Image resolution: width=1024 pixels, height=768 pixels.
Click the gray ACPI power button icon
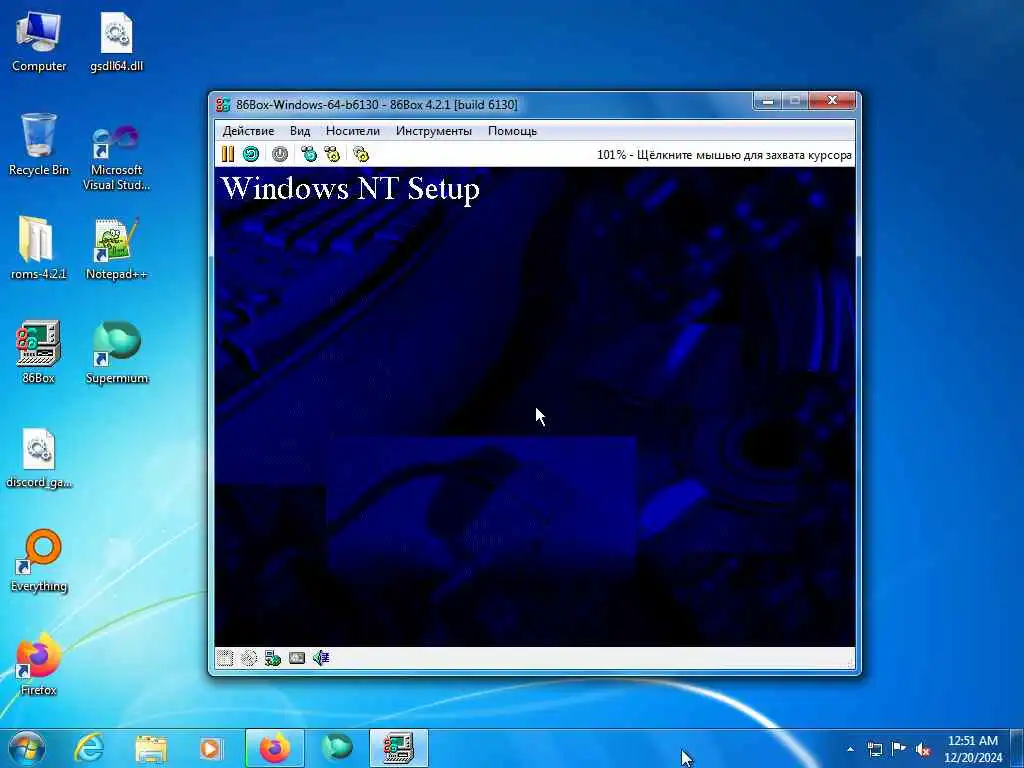point(280,154)
